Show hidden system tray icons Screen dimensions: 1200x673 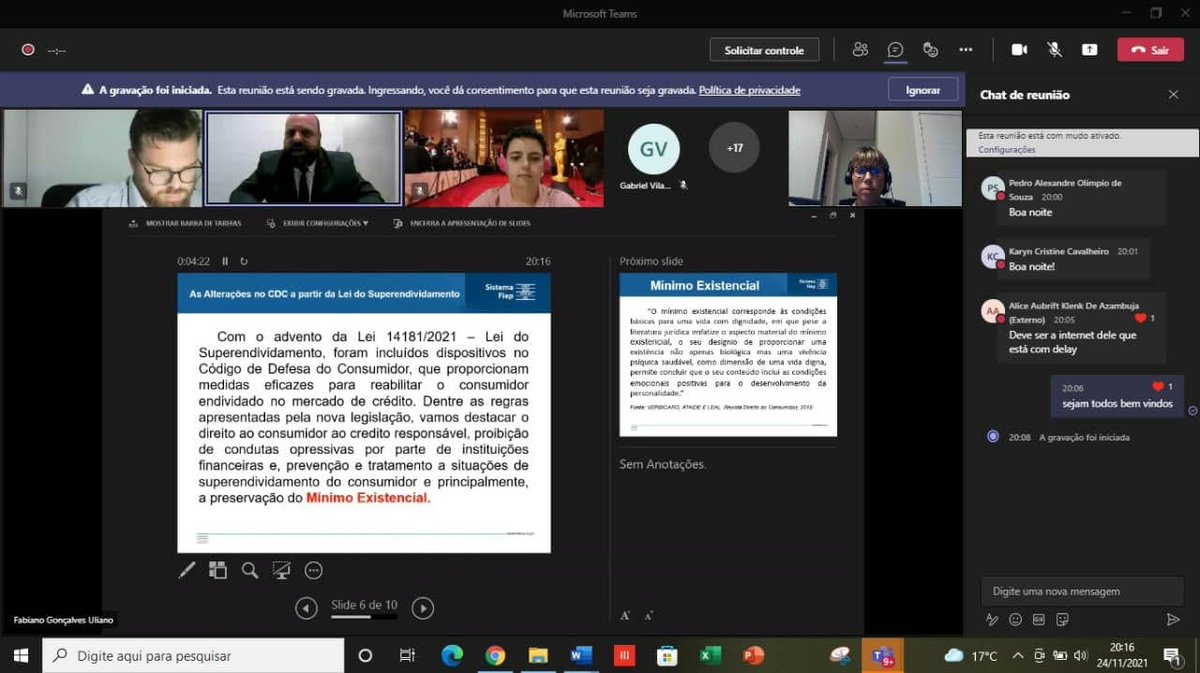(1018, 656)
